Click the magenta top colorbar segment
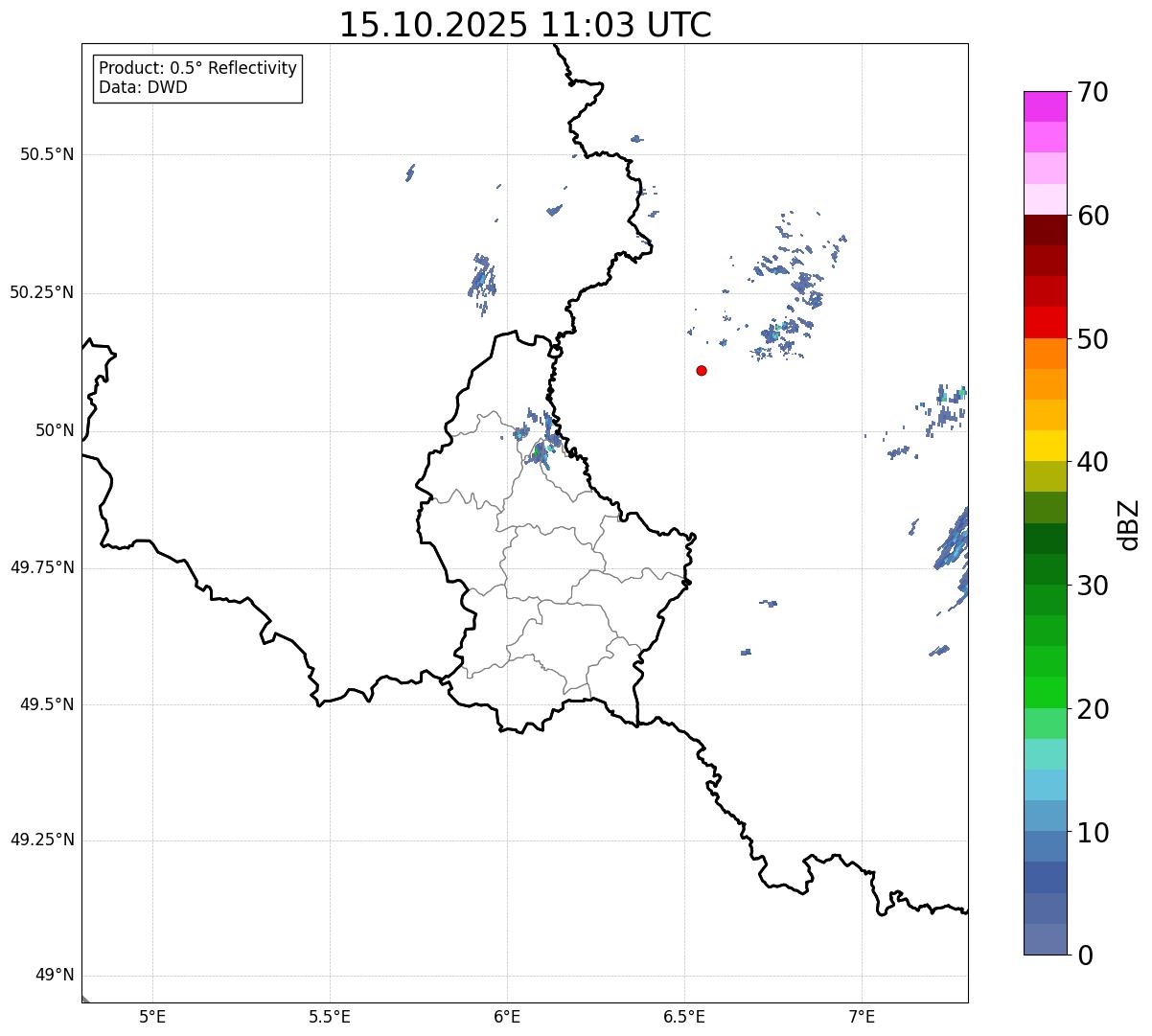 [x=1045, y=106]
